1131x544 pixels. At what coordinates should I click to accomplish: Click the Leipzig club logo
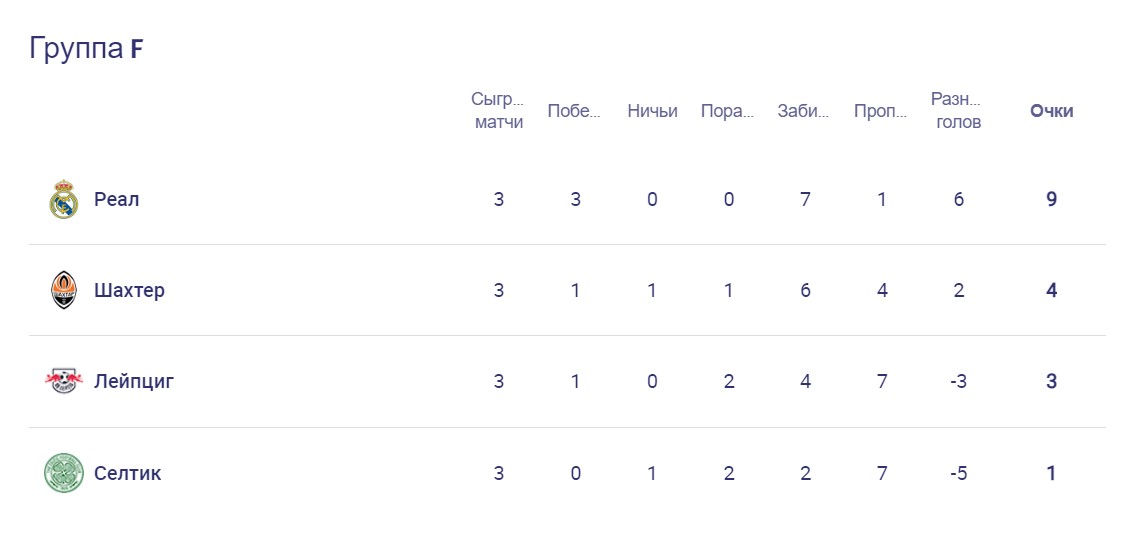(63, 381)
